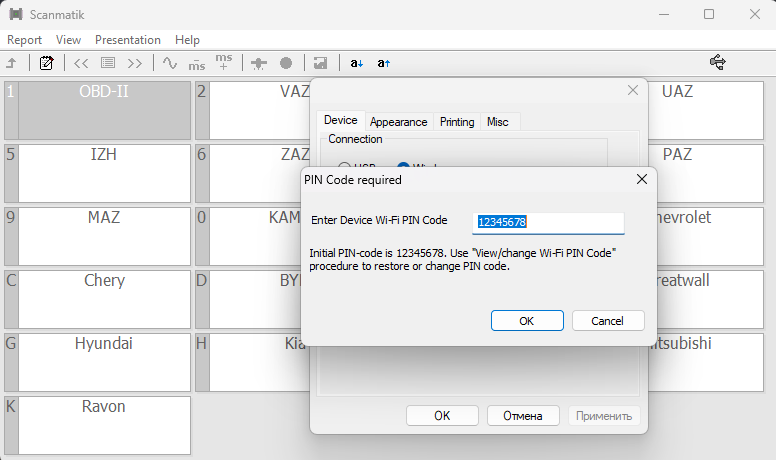
Task: Click the Device Wi-Fi PIN Code field
Action: tap(548, 222)
